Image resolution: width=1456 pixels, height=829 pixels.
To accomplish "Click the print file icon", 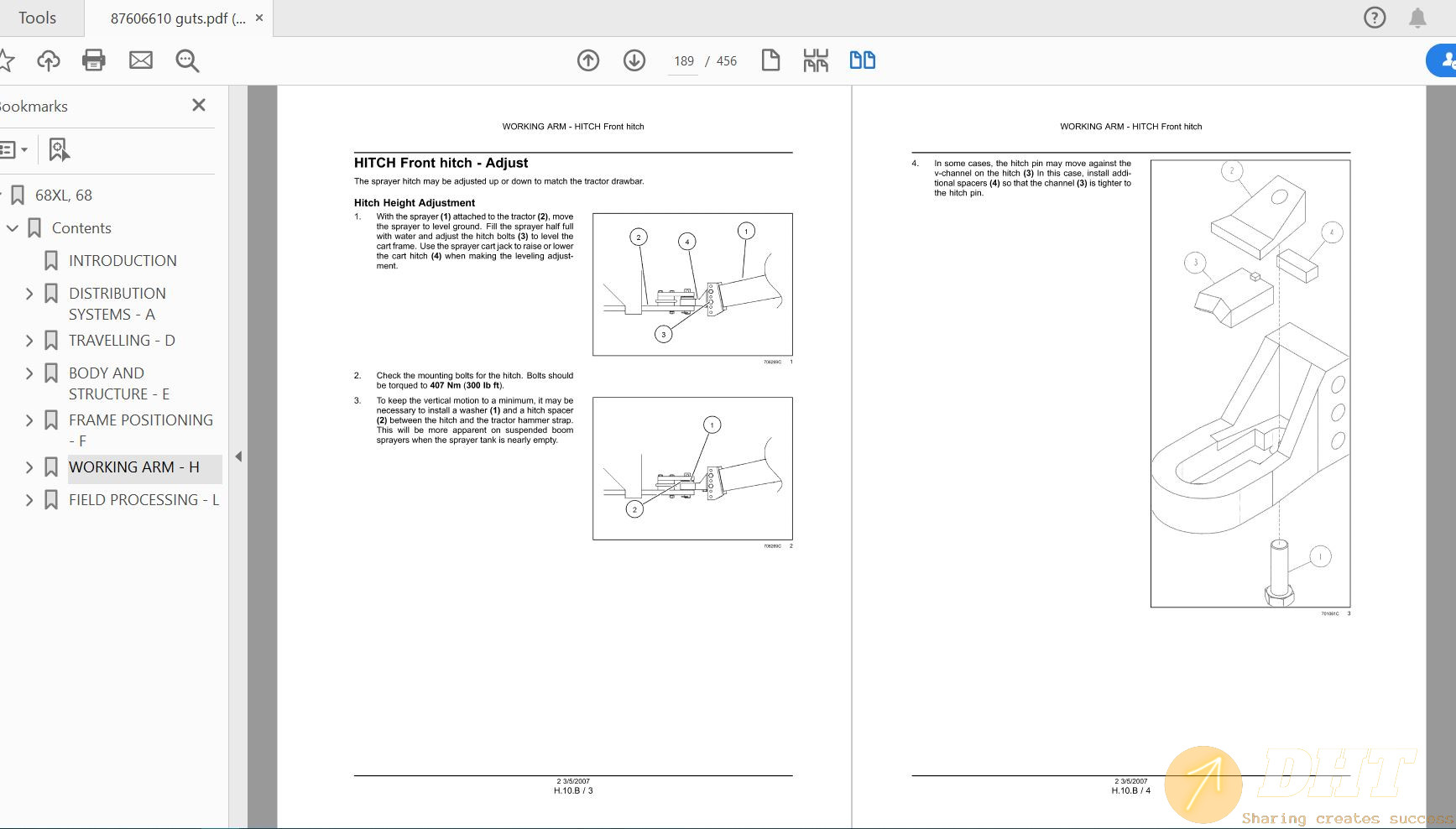I will tap(94, 60).
